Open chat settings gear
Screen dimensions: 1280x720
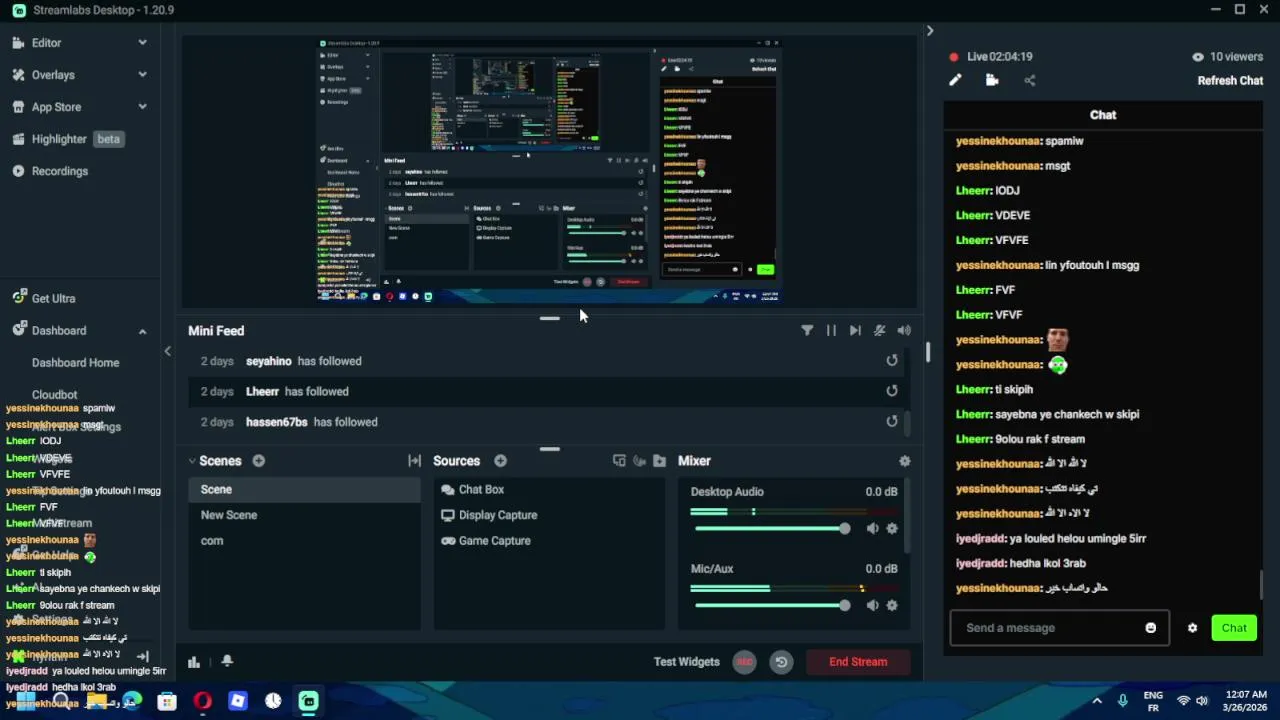coord(1192,628)
